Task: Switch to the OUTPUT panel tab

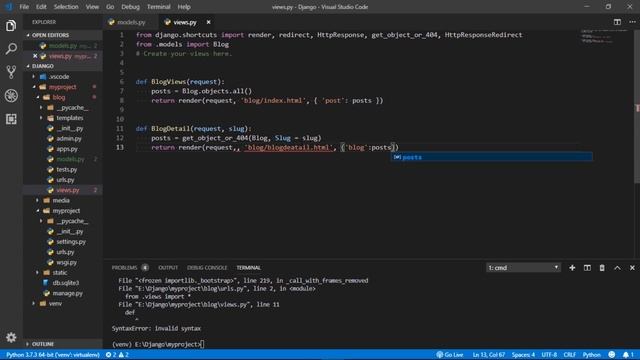Action: [168, 268]
